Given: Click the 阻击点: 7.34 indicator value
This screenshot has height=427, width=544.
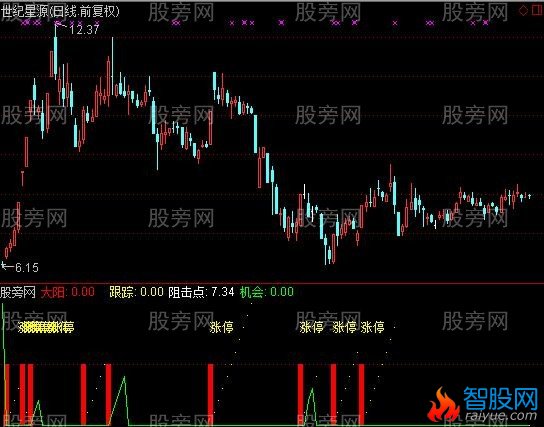Looking at the screenshot, I should click(x=201, y=292).
